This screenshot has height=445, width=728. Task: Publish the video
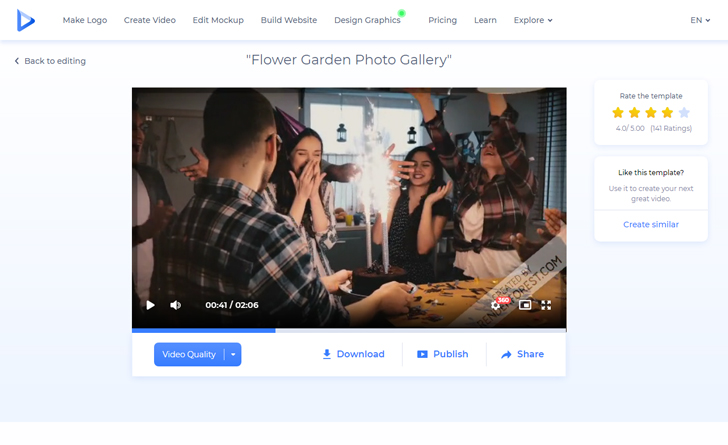coord(442,354)
